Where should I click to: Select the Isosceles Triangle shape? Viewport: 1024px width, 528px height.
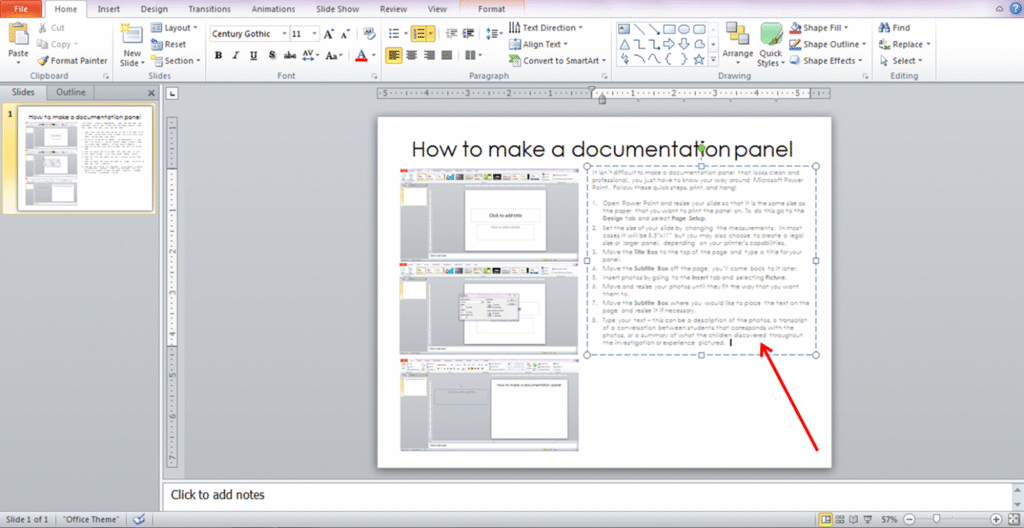pos(624,44)
